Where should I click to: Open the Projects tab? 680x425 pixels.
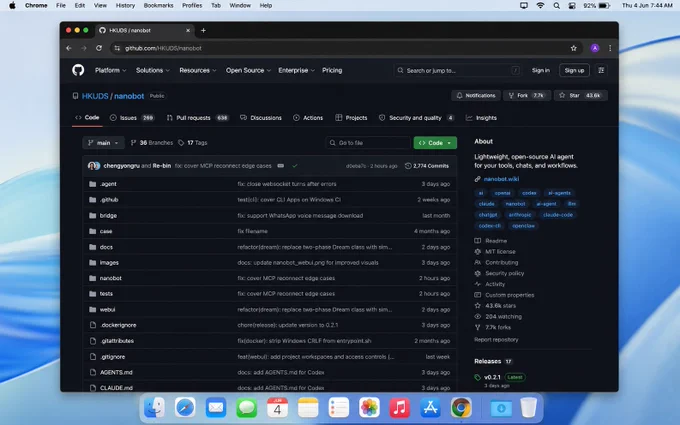click(351, 118)
